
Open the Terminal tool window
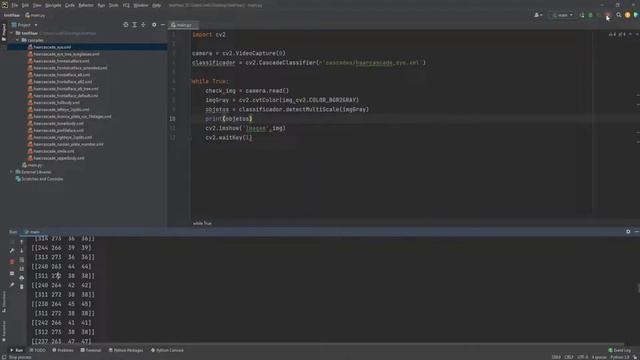pos(91,350)
